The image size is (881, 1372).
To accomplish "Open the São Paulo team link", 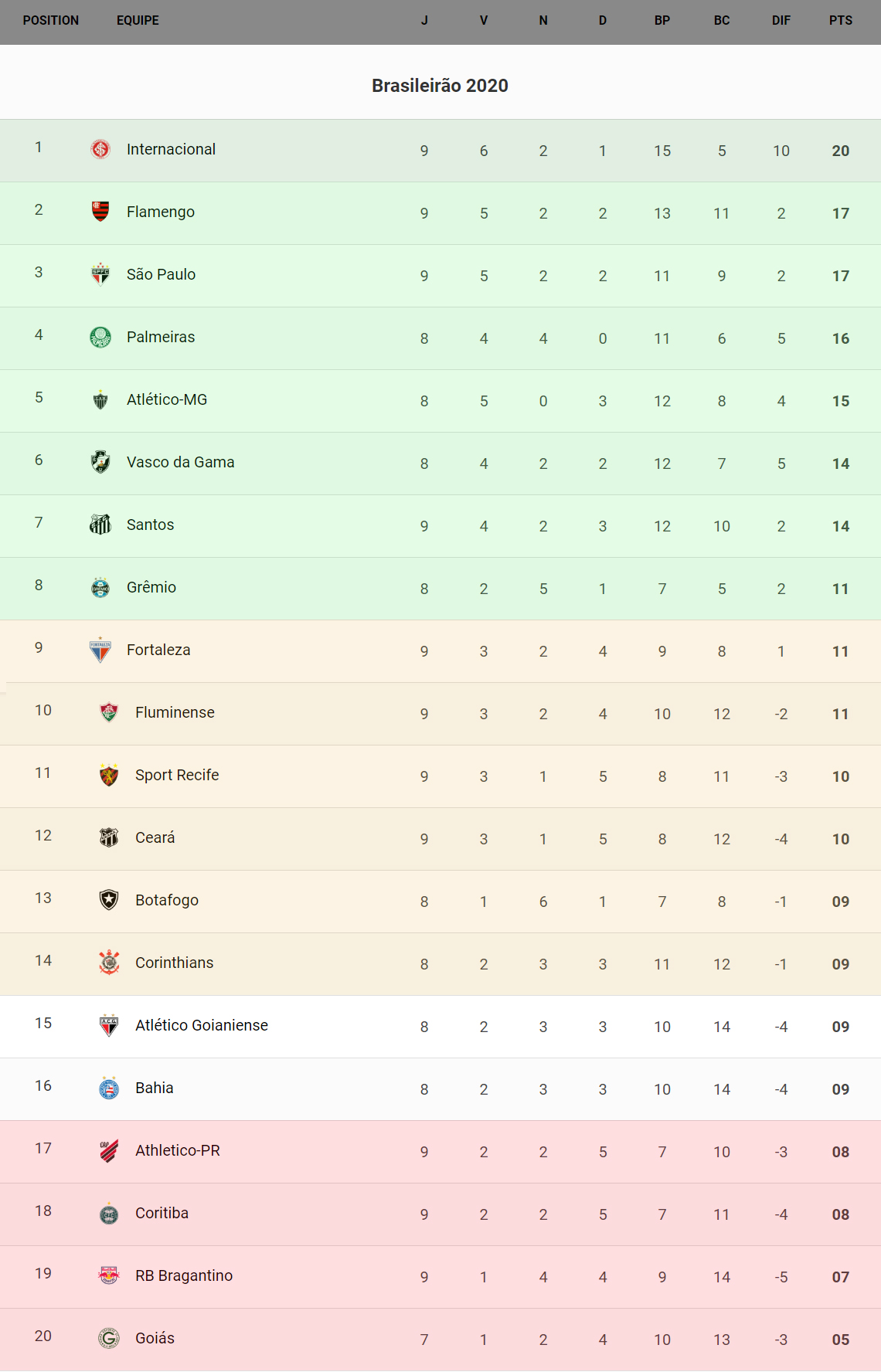I will tap(161, 274).
